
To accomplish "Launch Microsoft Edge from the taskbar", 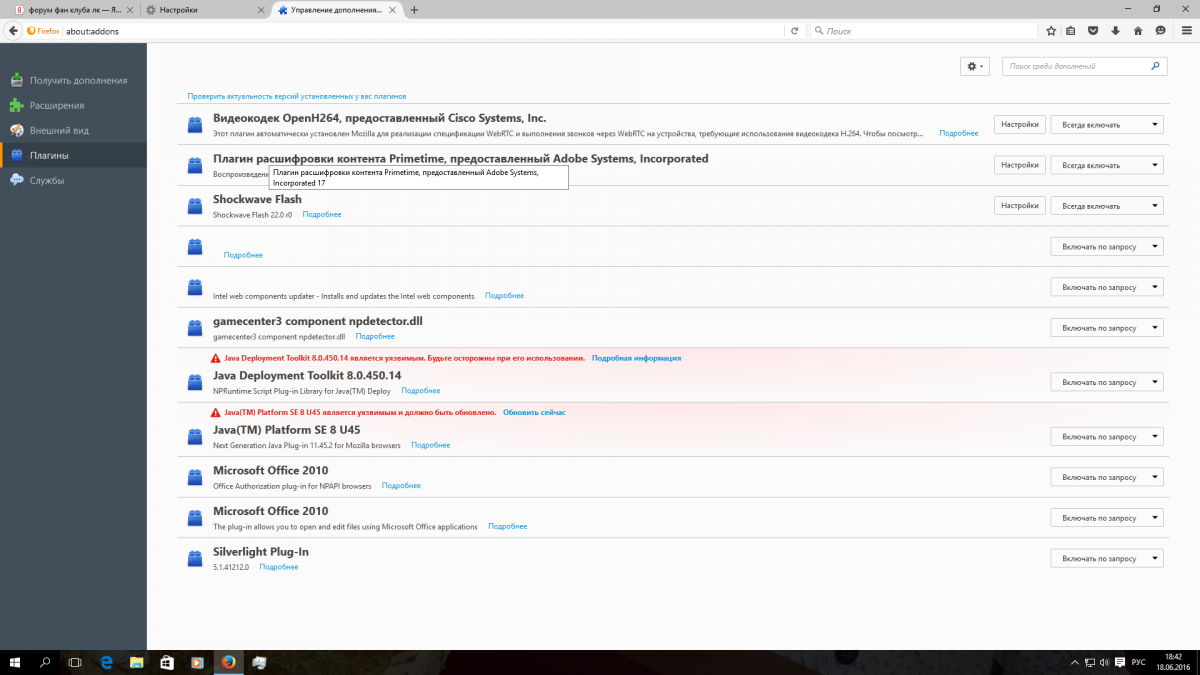I will tap(106, 662).
